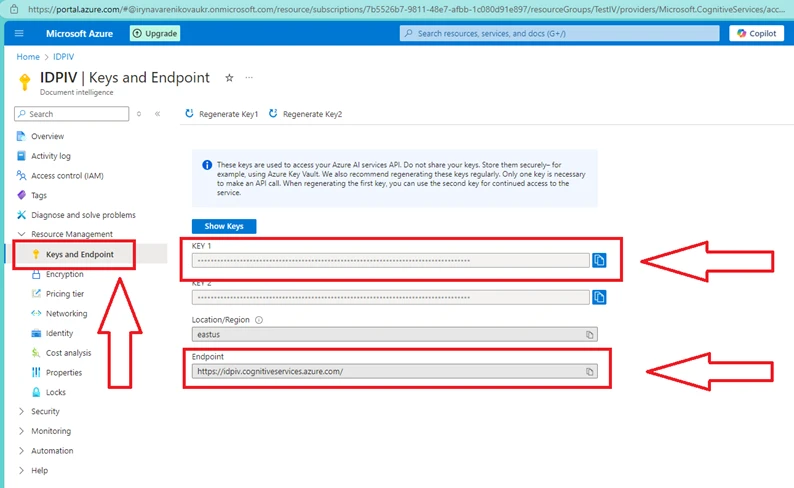Click the Locks padlock icon
Viewport: 794px width, 488px height.
tap(36, 392)
